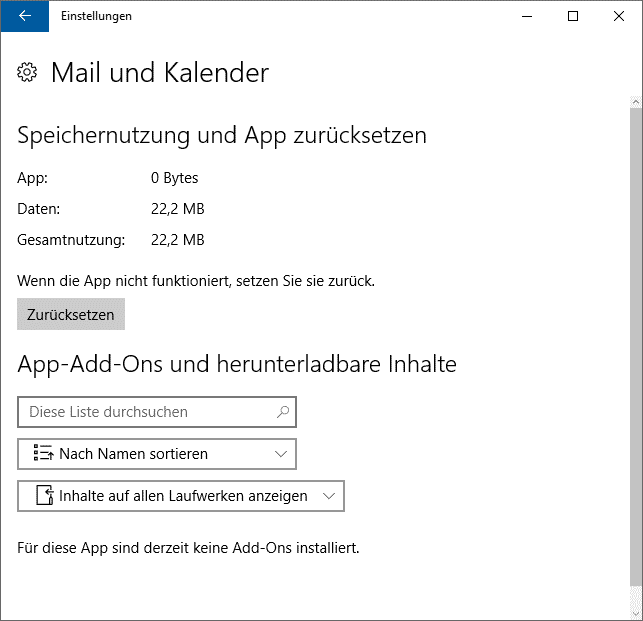Go back with the arrow button
This screenshot has width=643, height=621.
point(25,16)
